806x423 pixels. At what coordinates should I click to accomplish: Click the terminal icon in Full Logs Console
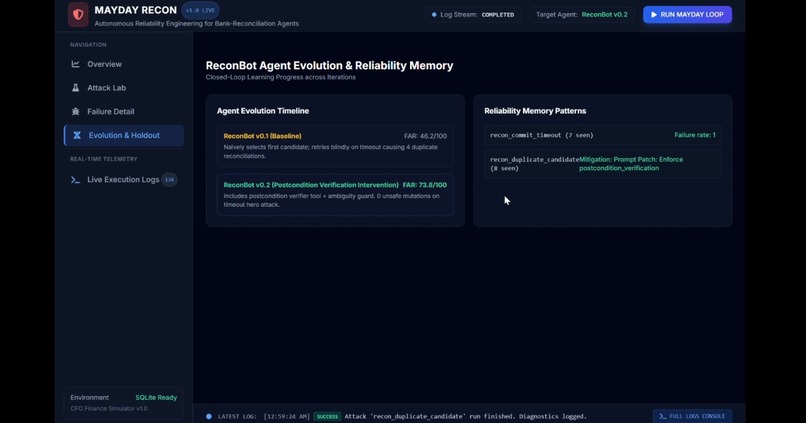coord(663,416)
